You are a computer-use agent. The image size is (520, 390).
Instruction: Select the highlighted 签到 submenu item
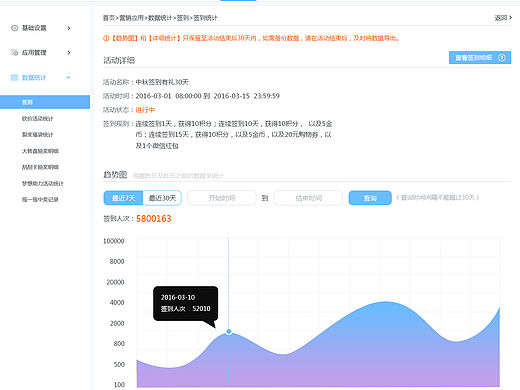tap(45, 102)
